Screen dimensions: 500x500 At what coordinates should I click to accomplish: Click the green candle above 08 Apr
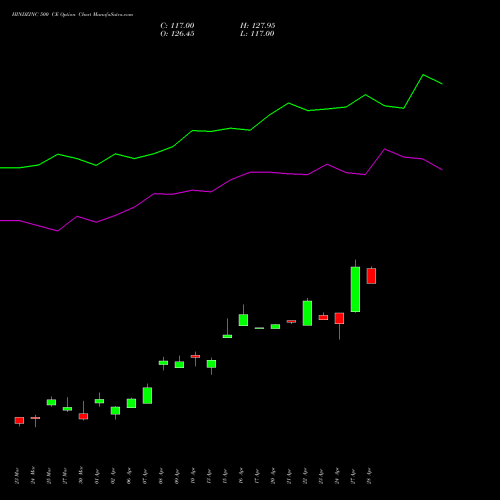pyautogui.click(x=163, y=363)
